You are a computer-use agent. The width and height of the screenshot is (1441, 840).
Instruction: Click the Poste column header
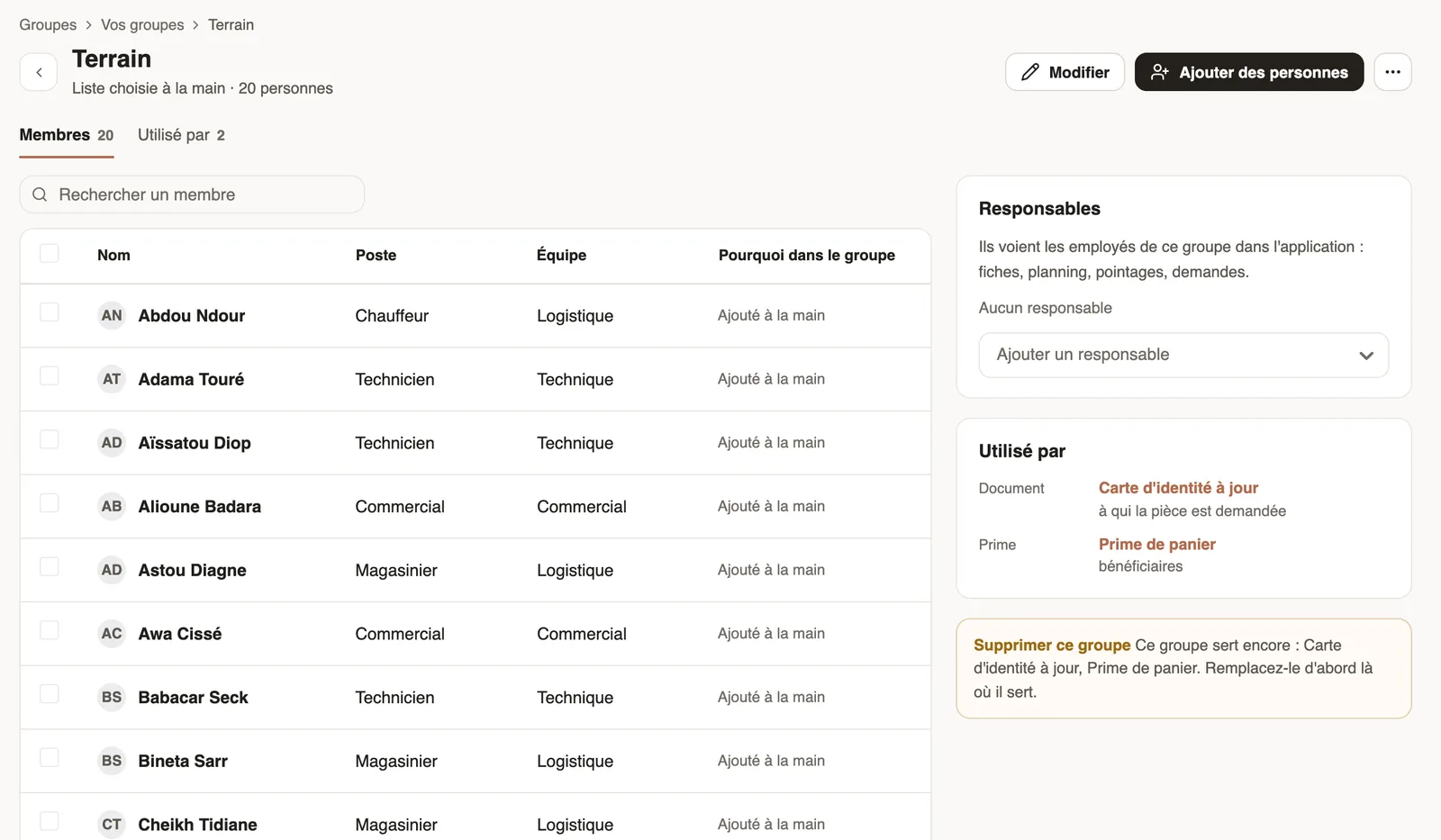click(x=376, y=256)
